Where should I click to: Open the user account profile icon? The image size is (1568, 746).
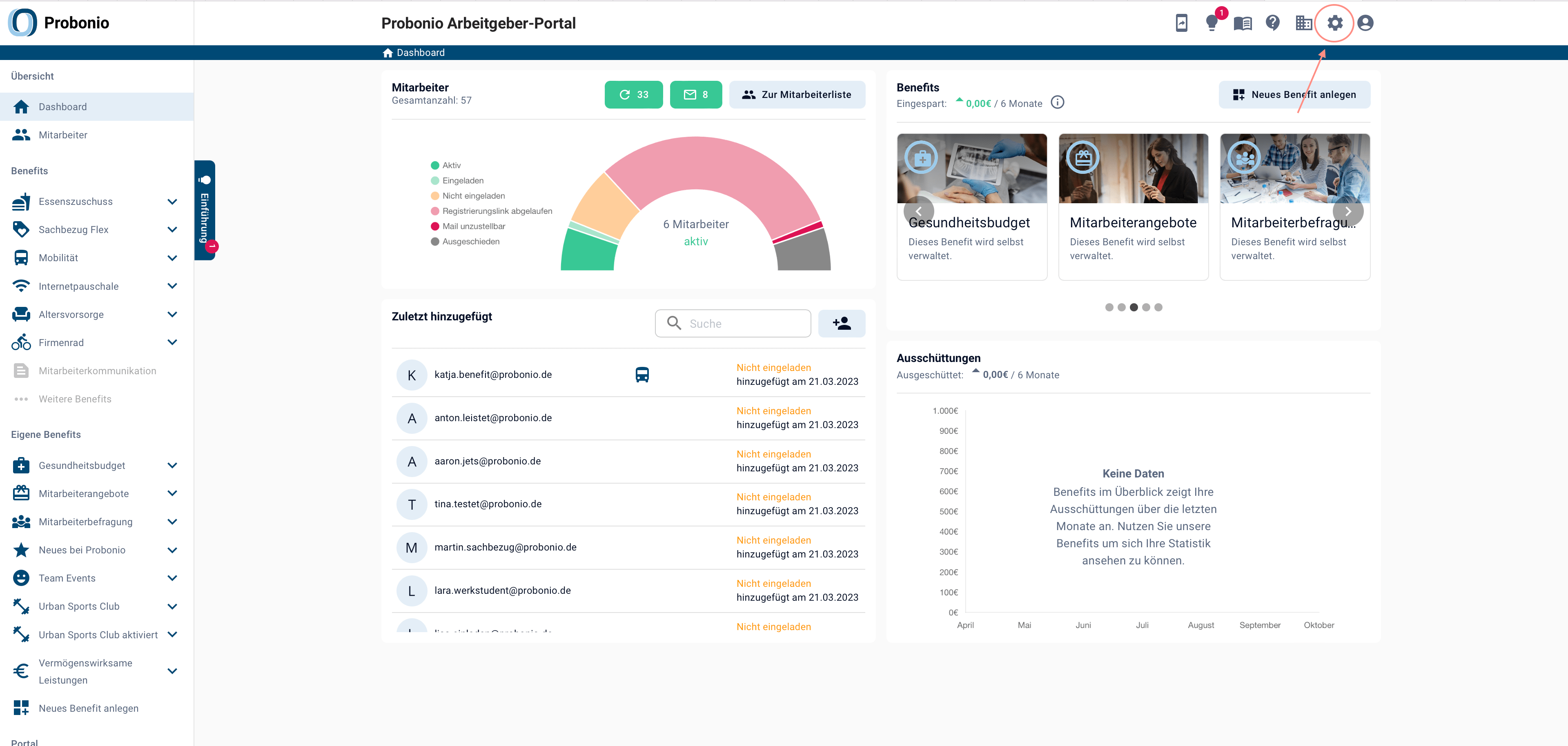[x=1365, y=23]
